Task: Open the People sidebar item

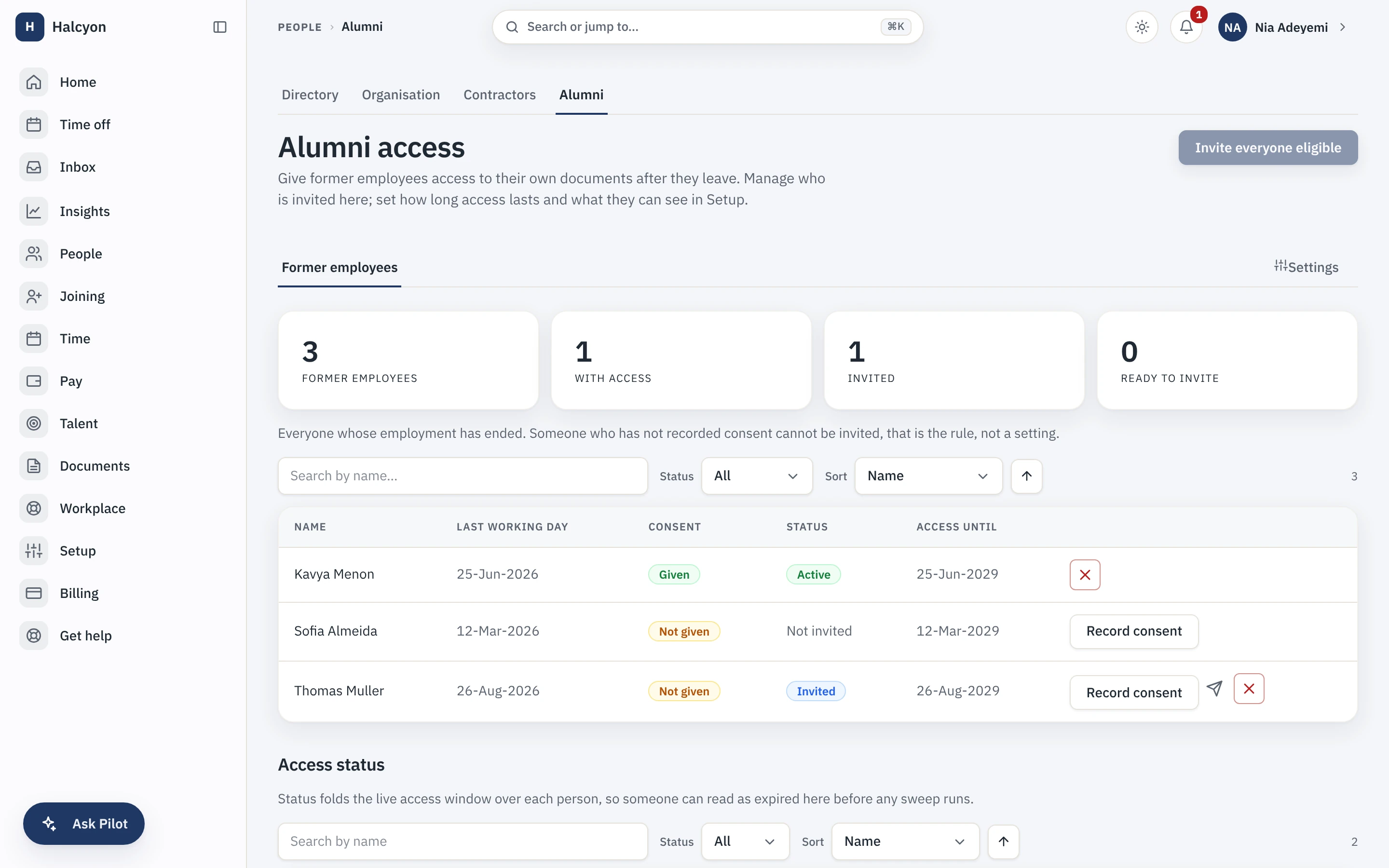Action: 123,254
